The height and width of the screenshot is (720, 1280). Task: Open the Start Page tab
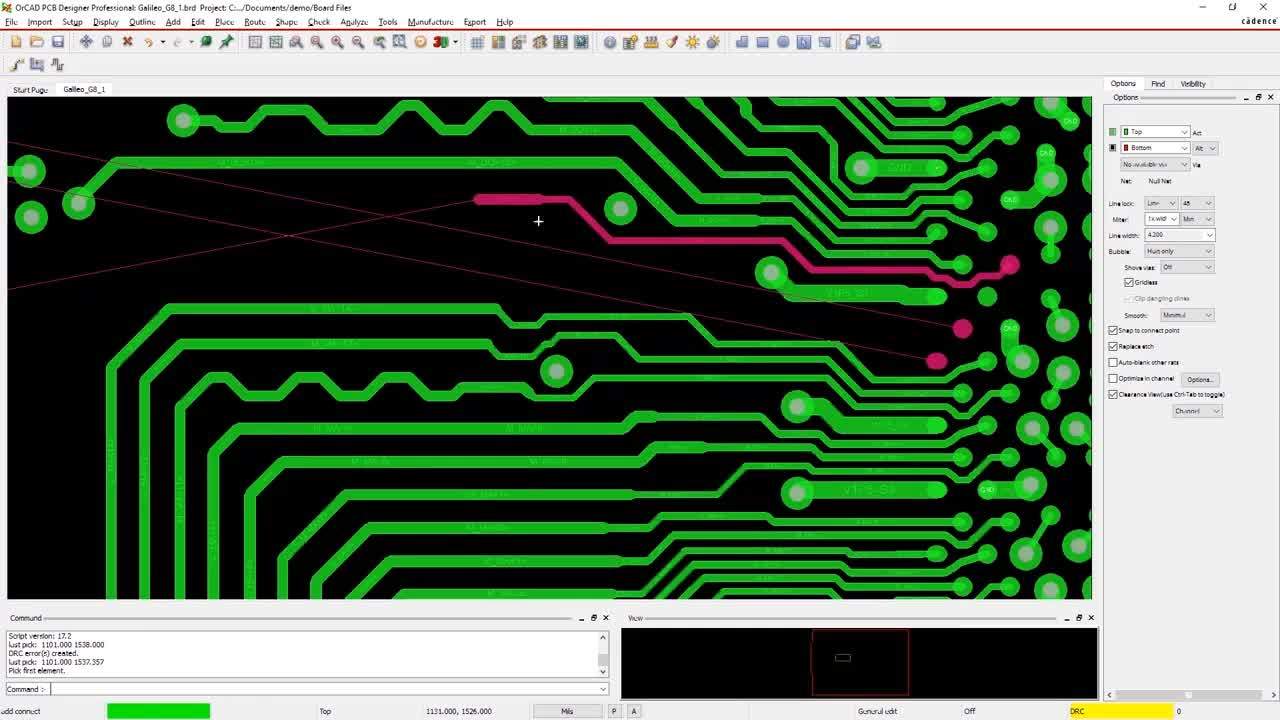(x=30, y=90)
